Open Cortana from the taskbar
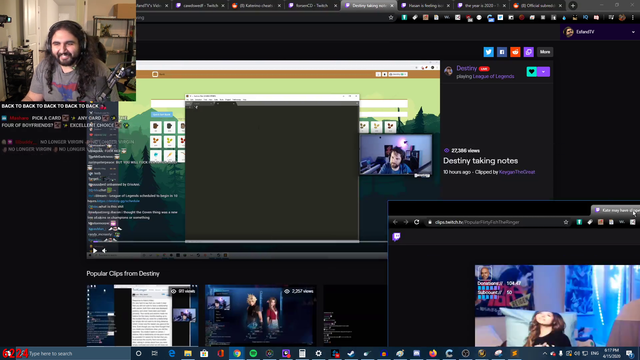 (138, 353)
